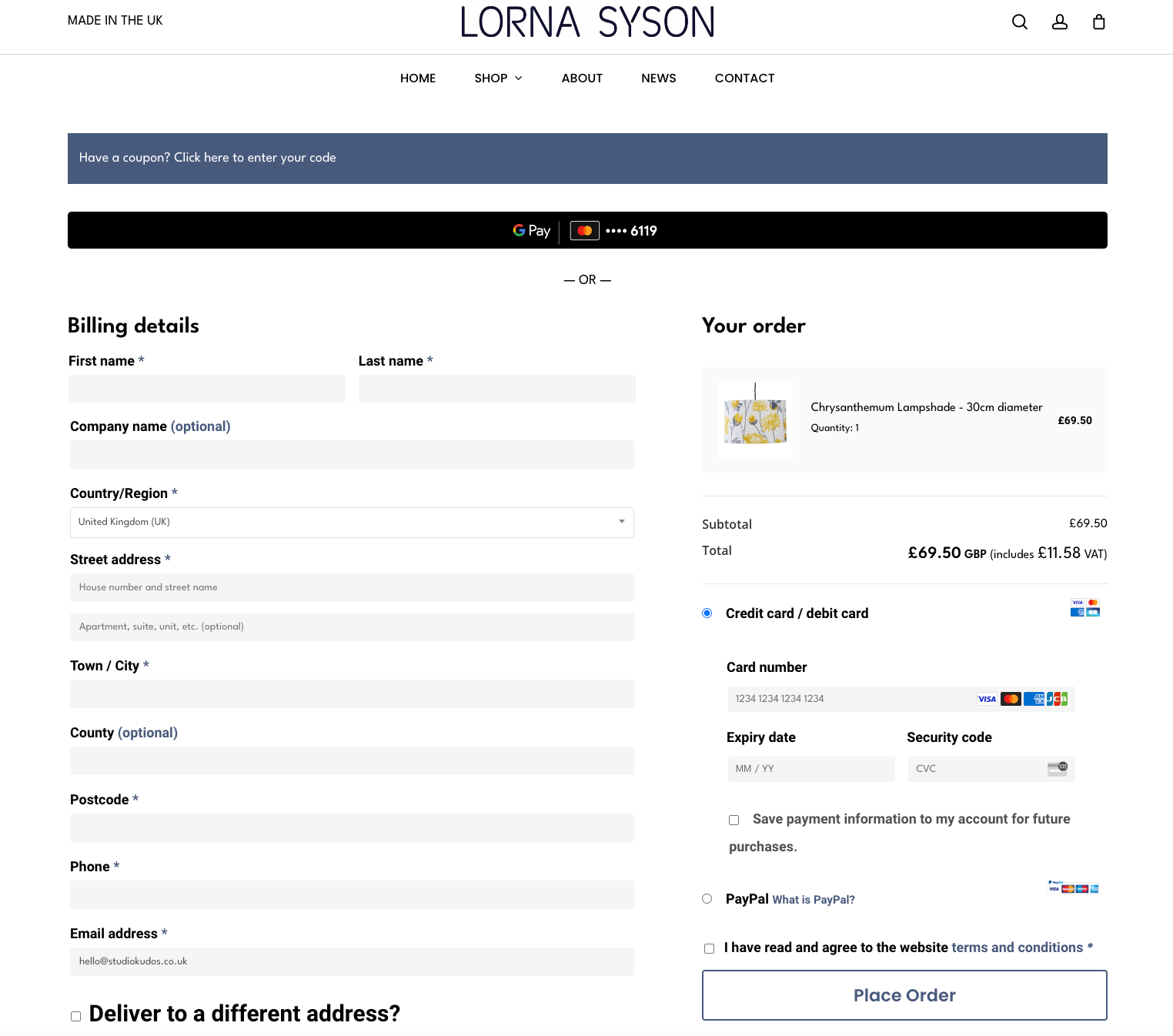Agree to terms and conditions checkbox

[709, 948]
